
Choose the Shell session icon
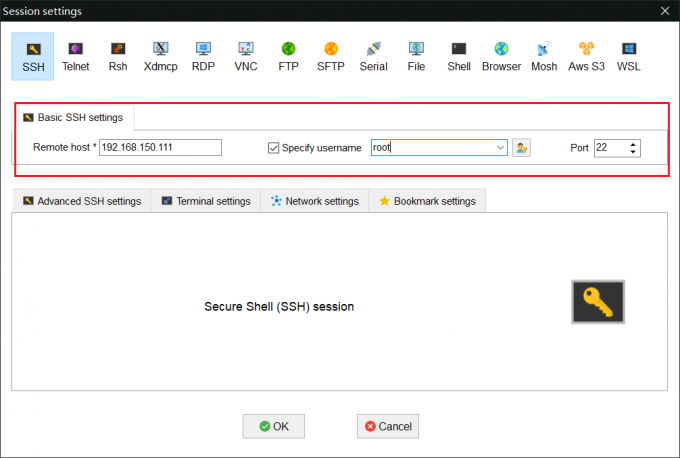(x=459, y=56)
